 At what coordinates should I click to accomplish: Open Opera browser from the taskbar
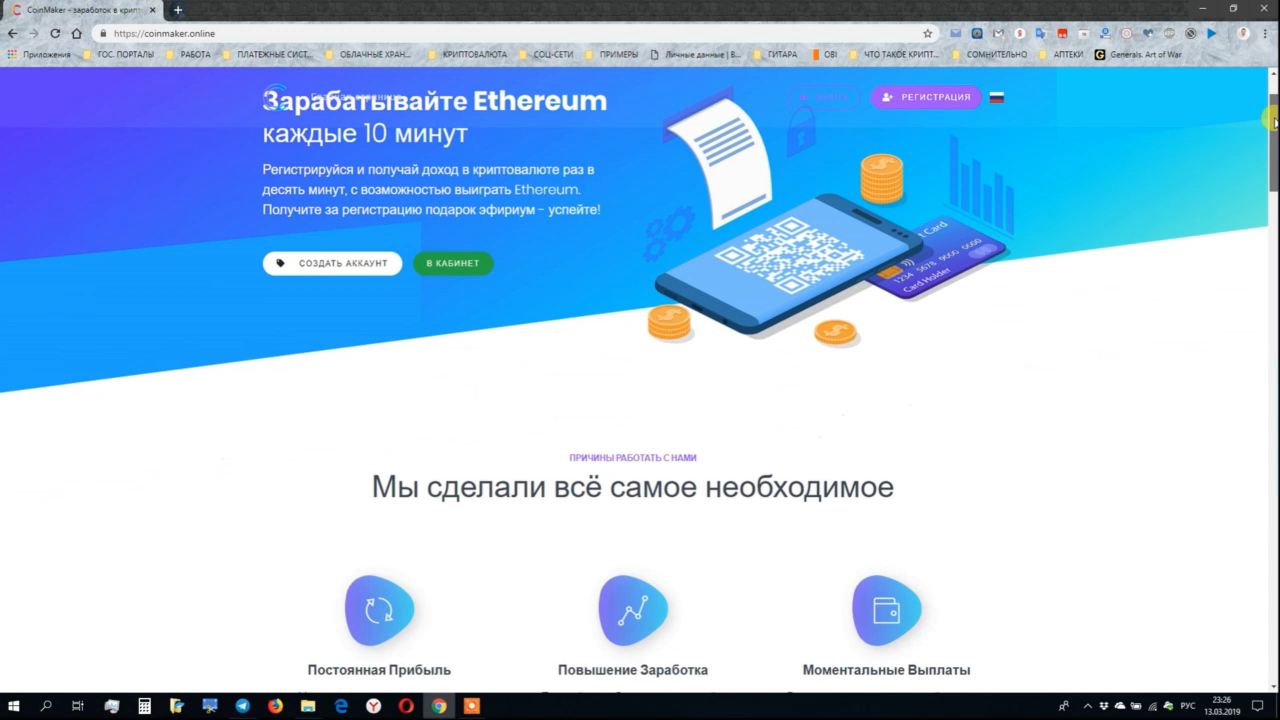[406, 706]
